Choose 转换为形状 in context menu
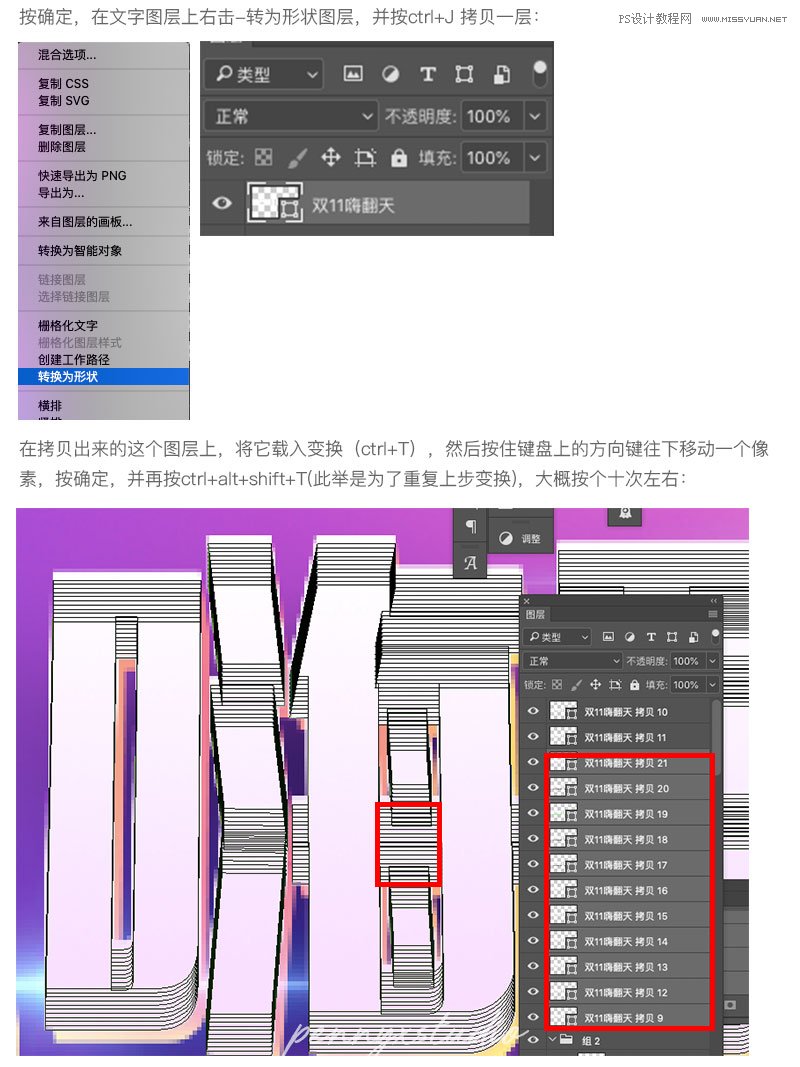Viewport: 800px width, 1067px height. click(x=103, y=376)
